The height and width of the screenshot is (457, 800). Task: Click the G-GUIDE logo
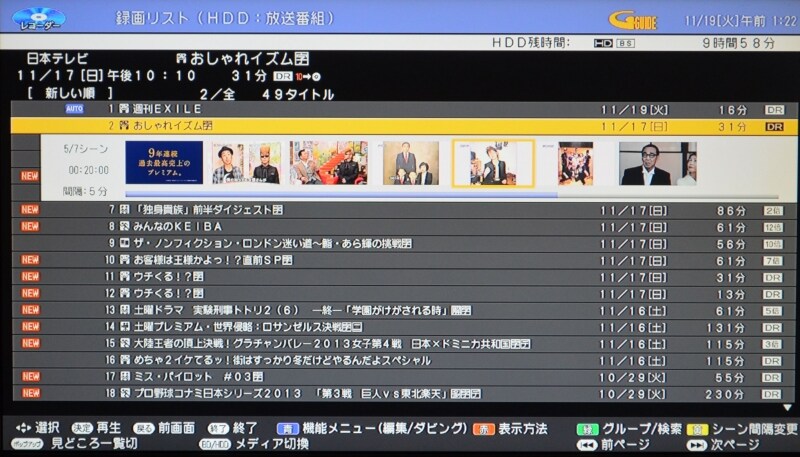633,21
